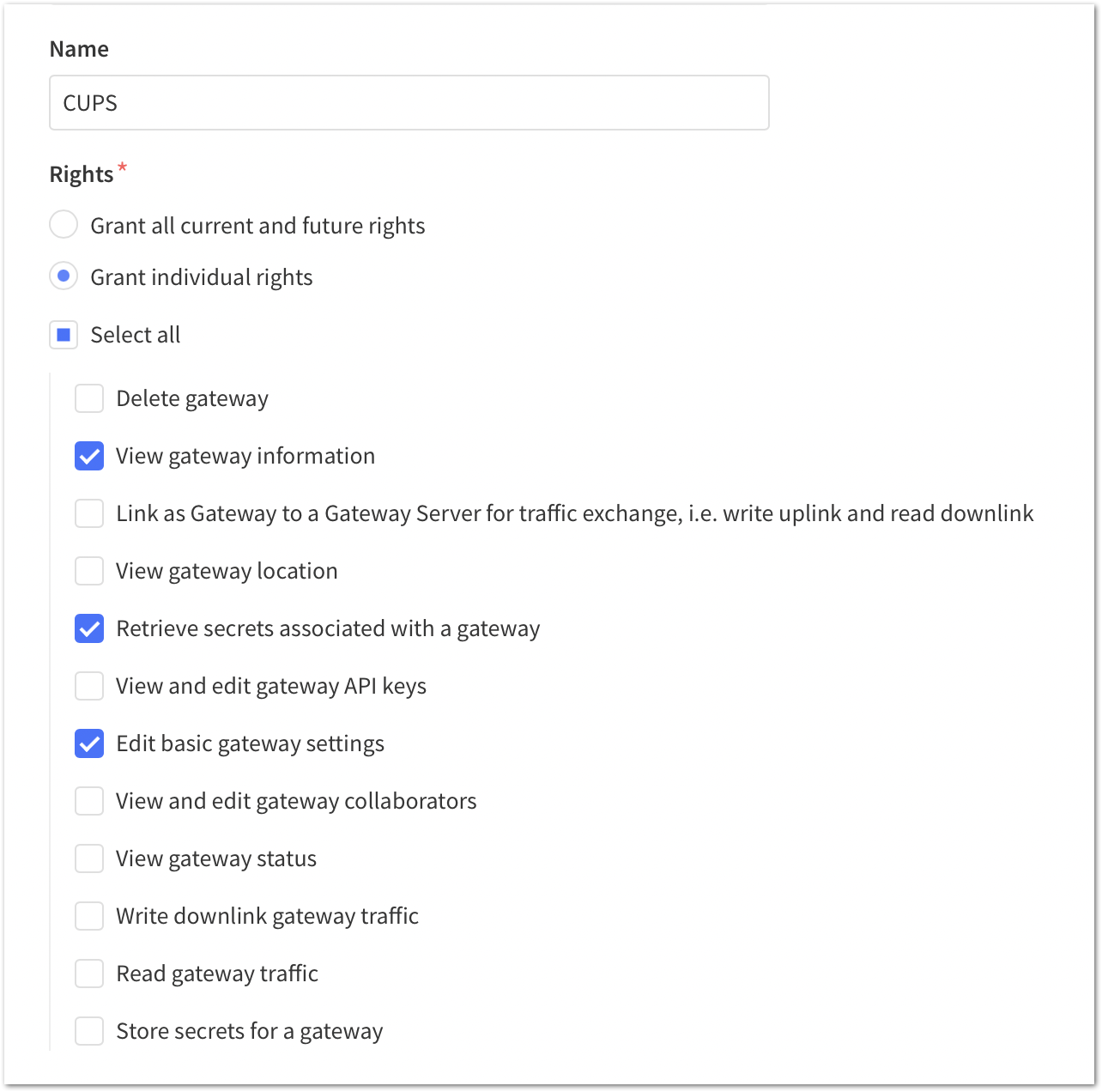The width and height of the screenshot is (1102, 1092).
Task: Disable Edit basic gateway settings
Action: click(89, 743)
